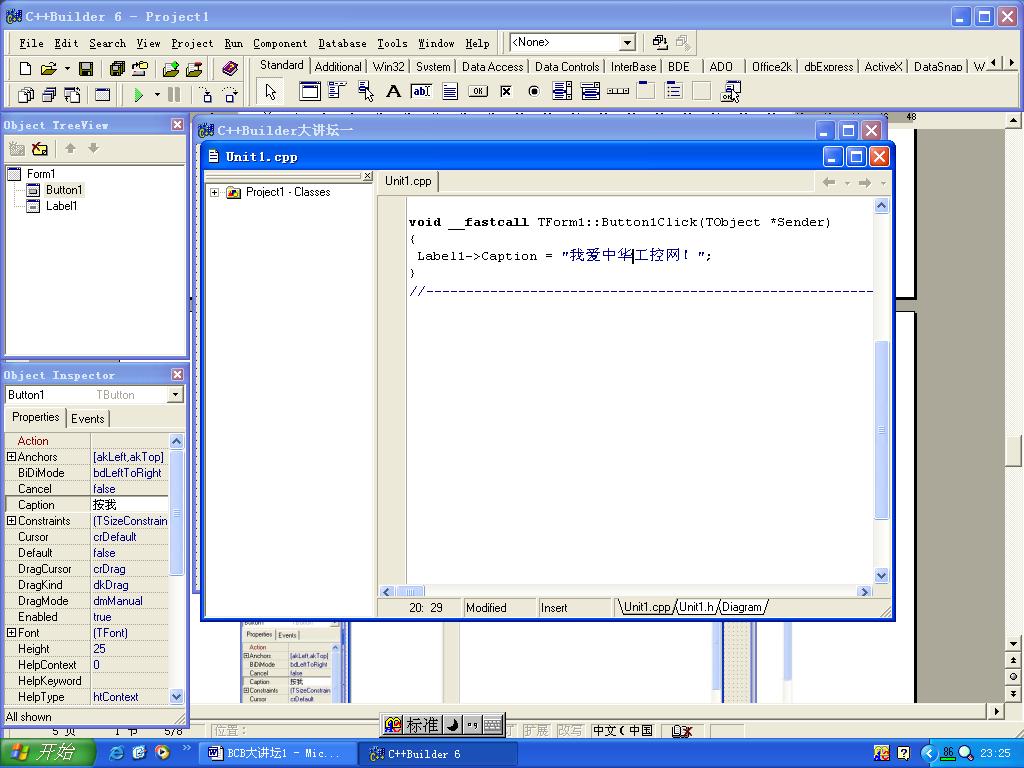Click the New Form icon
The image size is (1024, 768).
coord(103,95)
